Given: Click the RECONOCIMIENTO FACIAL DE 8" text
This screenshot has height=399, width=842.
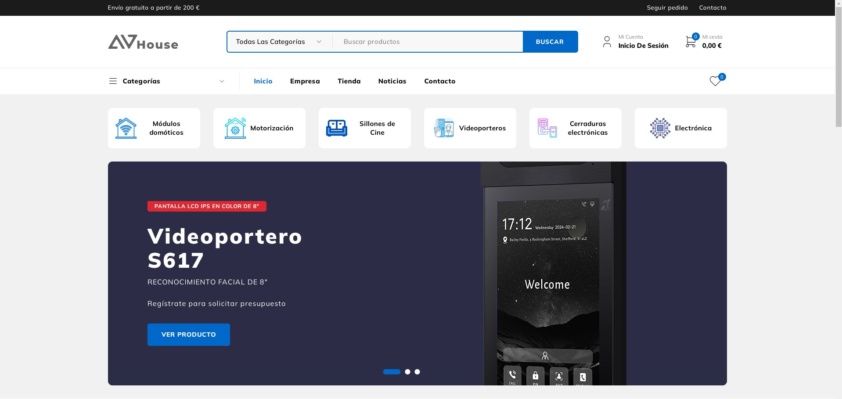Looking at the screenshot, I should pos(207,282).
